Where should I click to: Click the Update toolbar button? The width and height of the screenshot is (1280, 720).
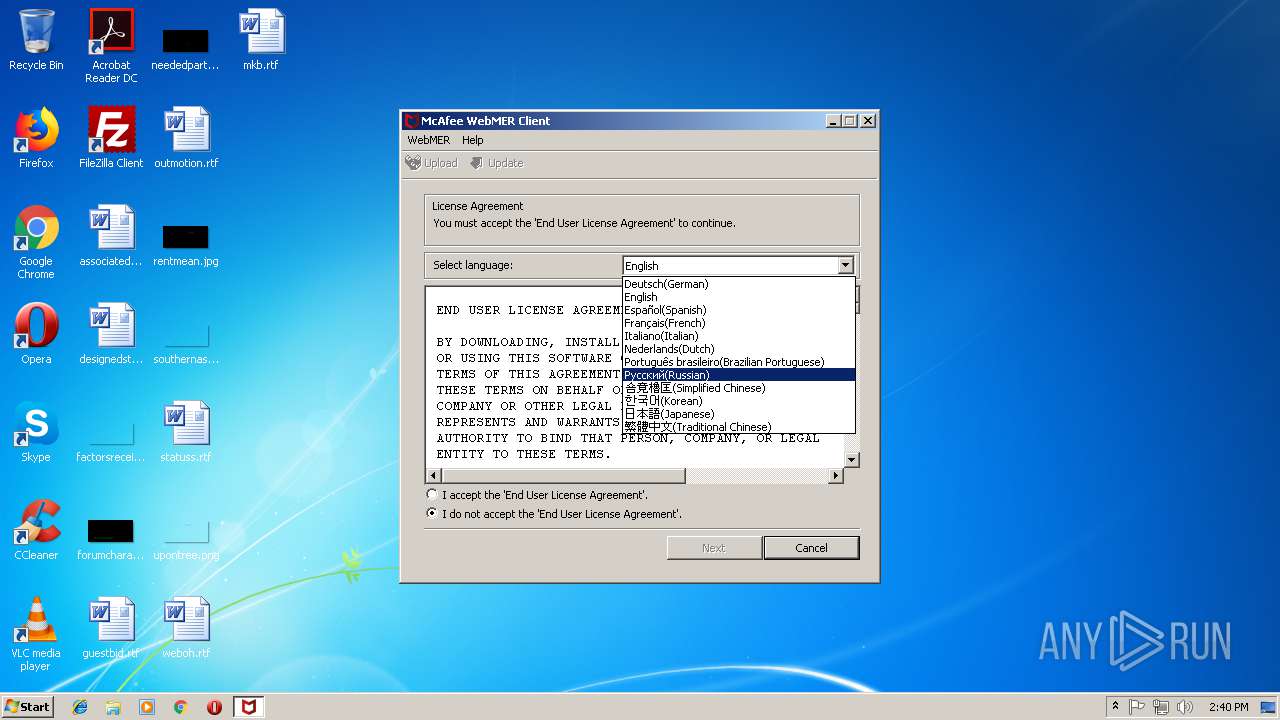click(x=496, y=163)
